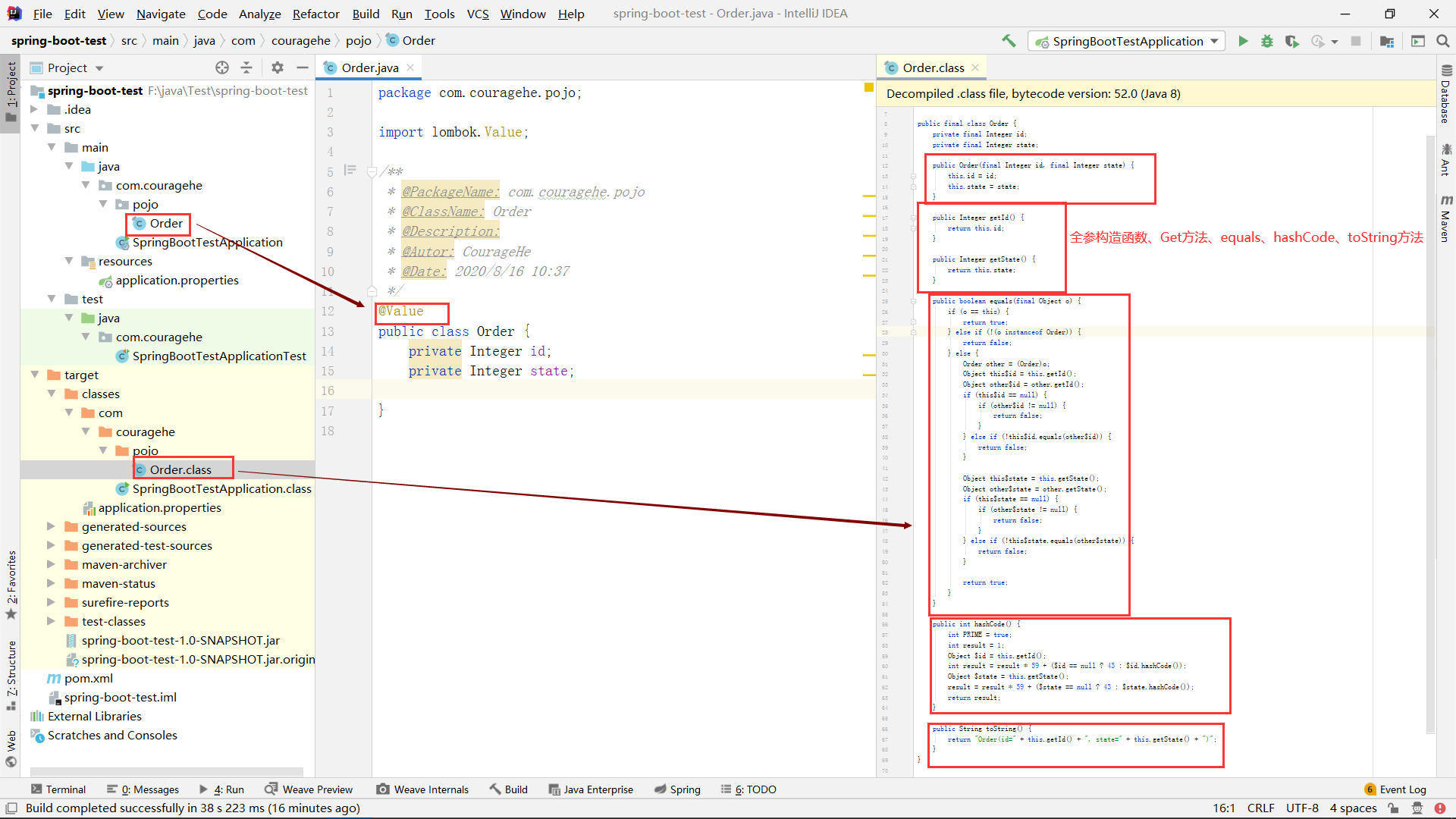
Task: Expand the target folder in project tree
Action: (x=38, y=374)
